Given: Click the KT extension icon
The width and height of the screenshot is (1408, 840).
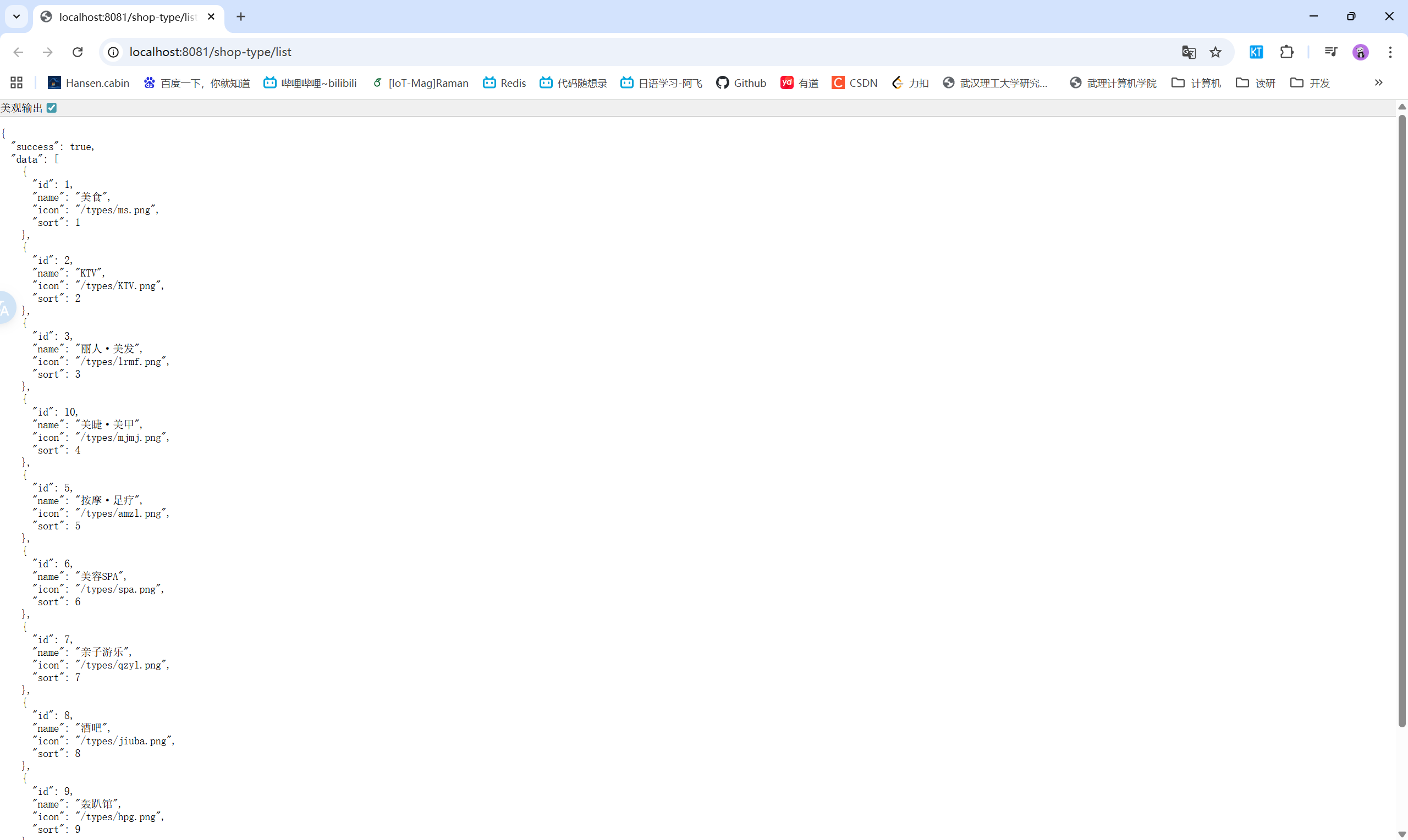Looking at the screenshot, I should point(1256,52).
